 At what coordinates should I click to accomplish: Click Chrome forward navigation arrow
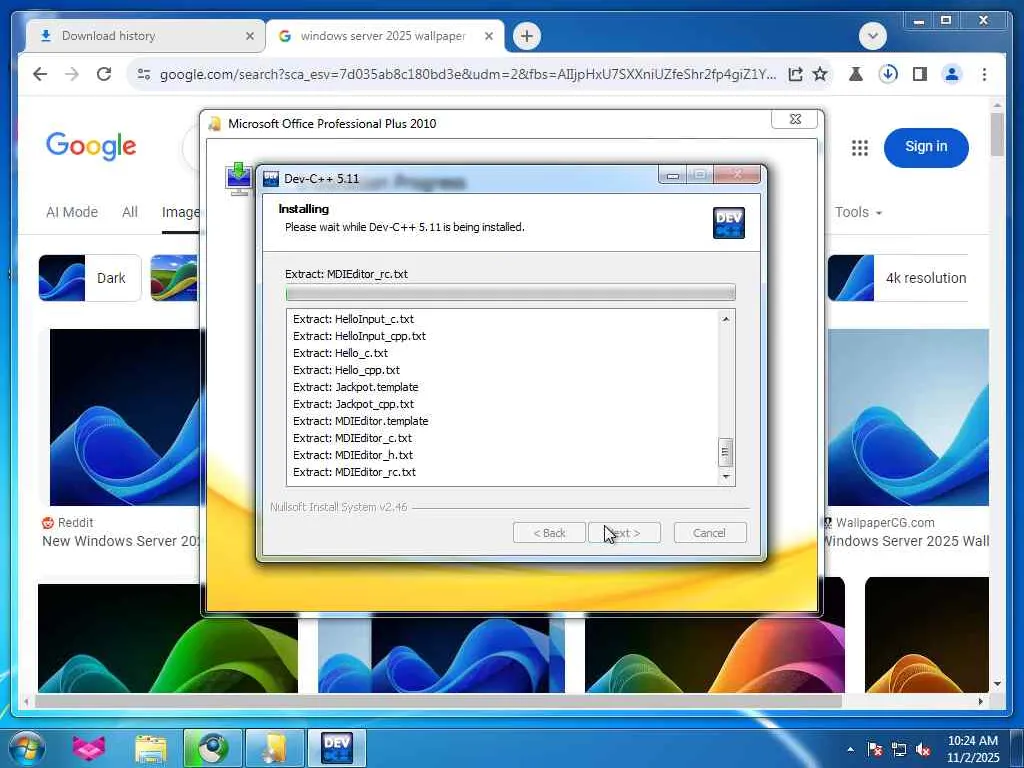(x=72, y=74)
